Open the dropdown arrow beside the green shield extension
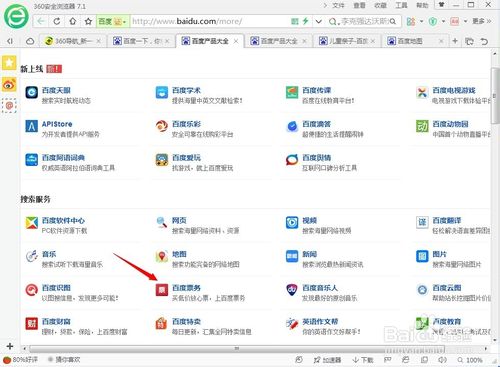This screenshot has width=500, height=367. click(x=443, y=22)
